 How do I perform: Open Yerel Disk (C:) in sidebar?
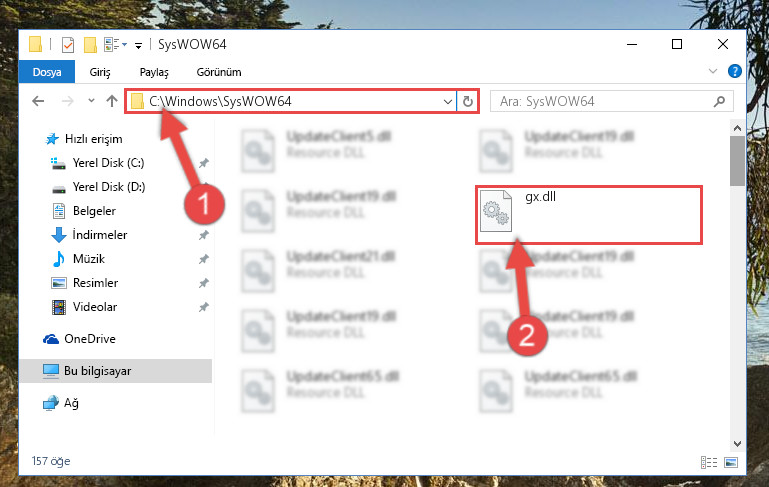coord(108,163)
